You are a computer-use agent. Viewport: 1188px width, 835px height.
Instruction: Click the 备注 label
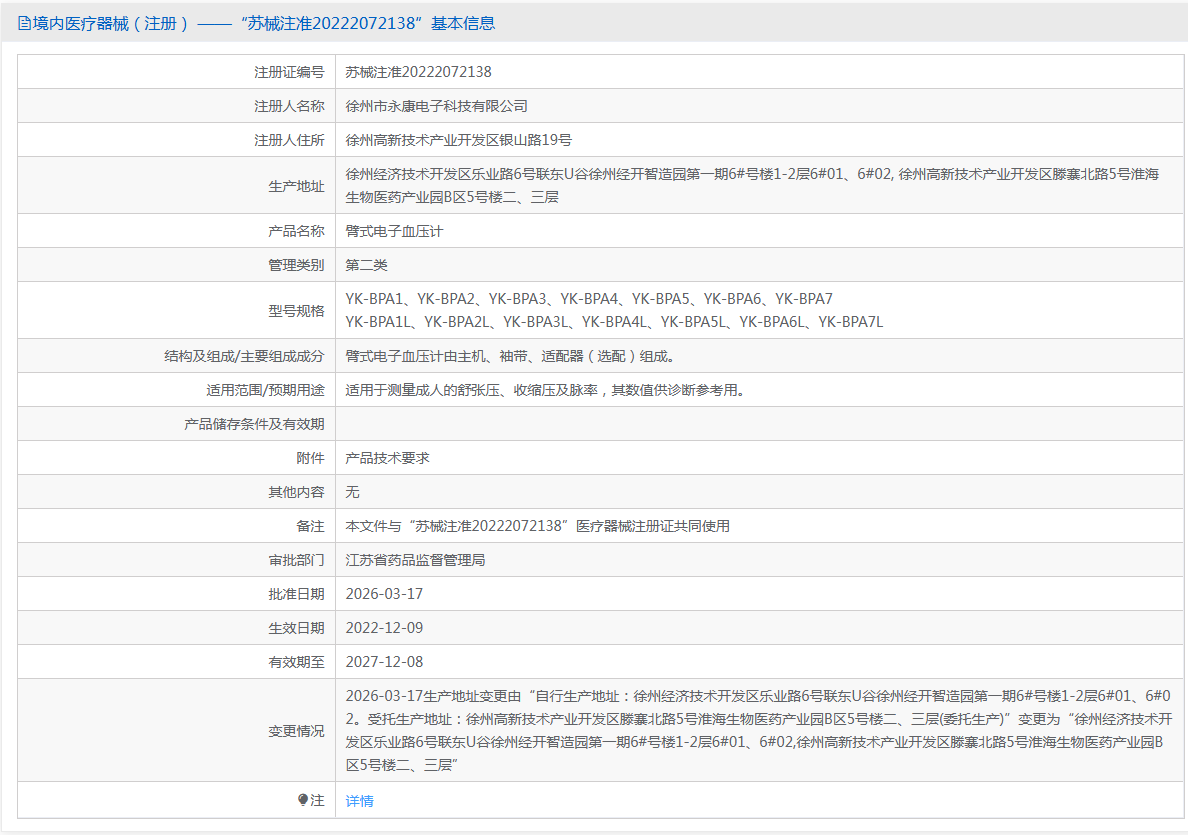[x=310, y=527]
